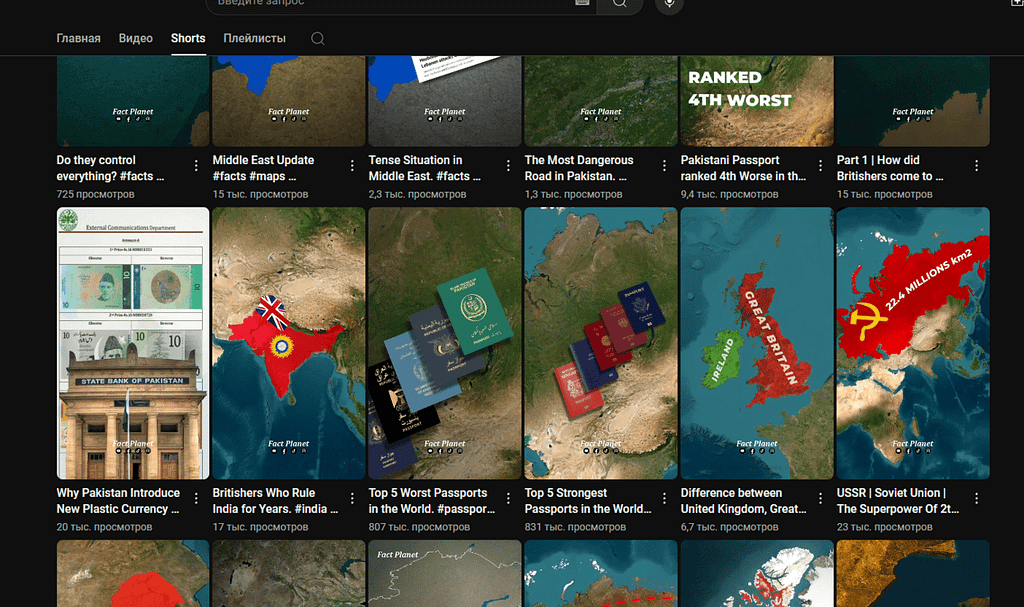Open options menu for "Tense Situation in Middle East"
Image resolution: width=1024 pixels, height=607 pixels.
[x=508, y=166]
